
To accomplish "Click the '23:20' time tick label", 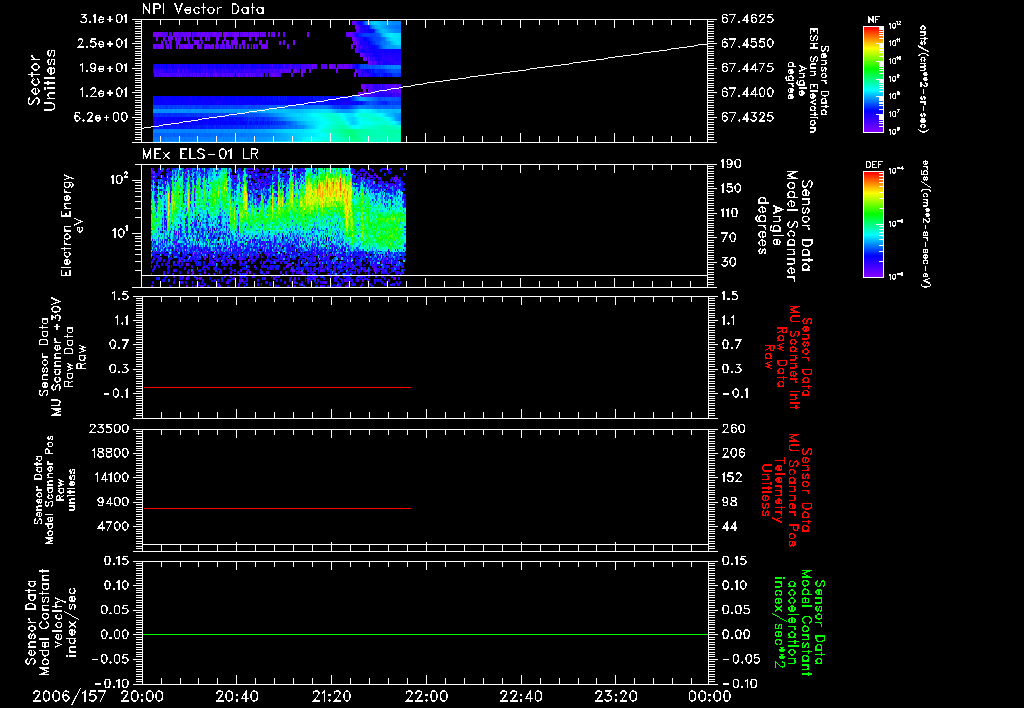I will (x=615, y=697).
